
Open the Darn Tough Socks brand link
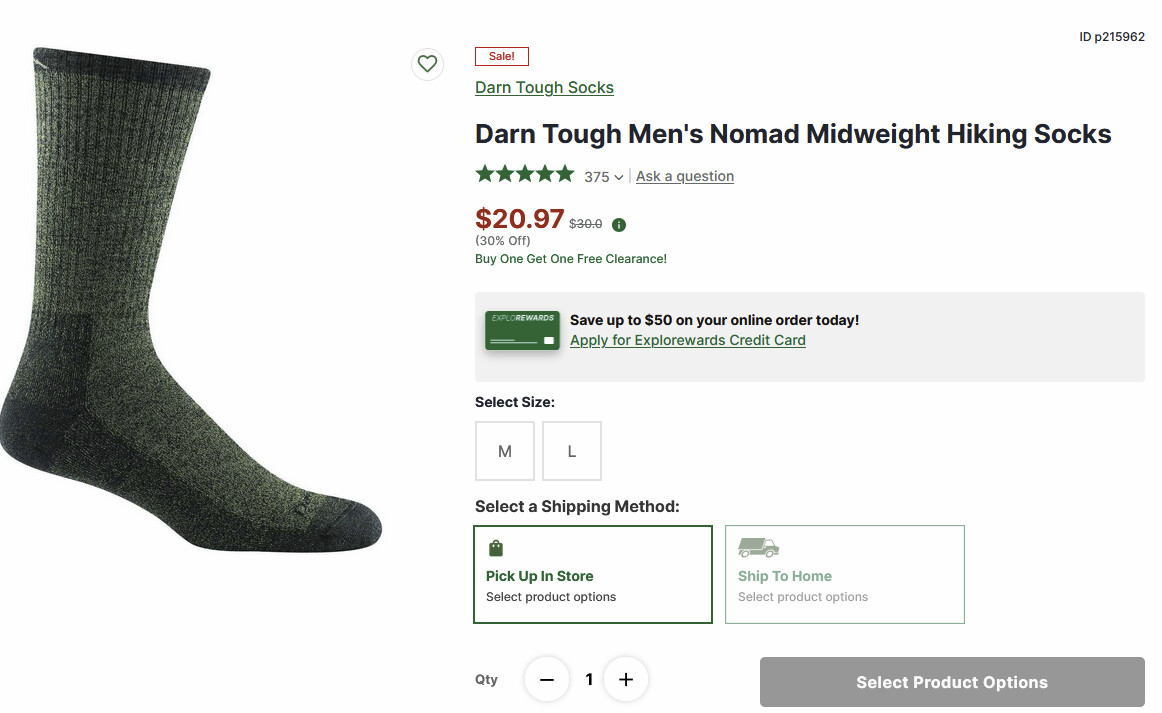click(544, 88)
